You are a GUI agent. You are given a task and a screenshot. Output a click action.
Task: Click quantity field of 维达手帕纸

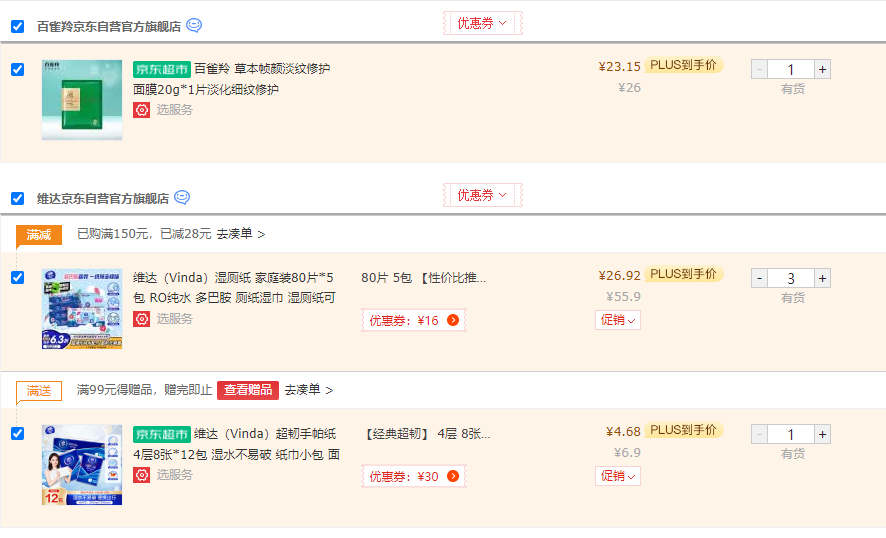tap(791, 434)
